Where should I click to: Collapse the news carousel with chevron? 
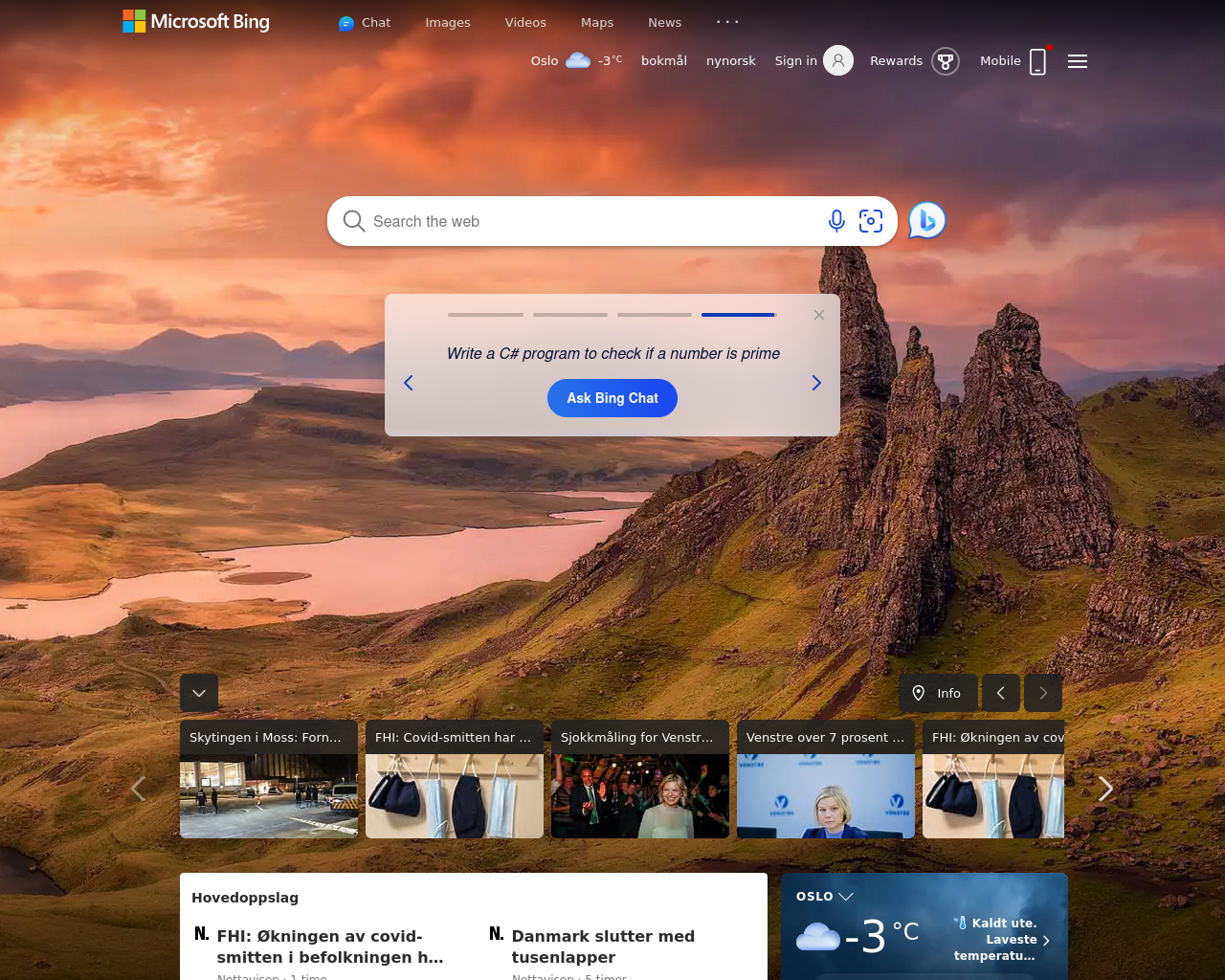(199, 693)
